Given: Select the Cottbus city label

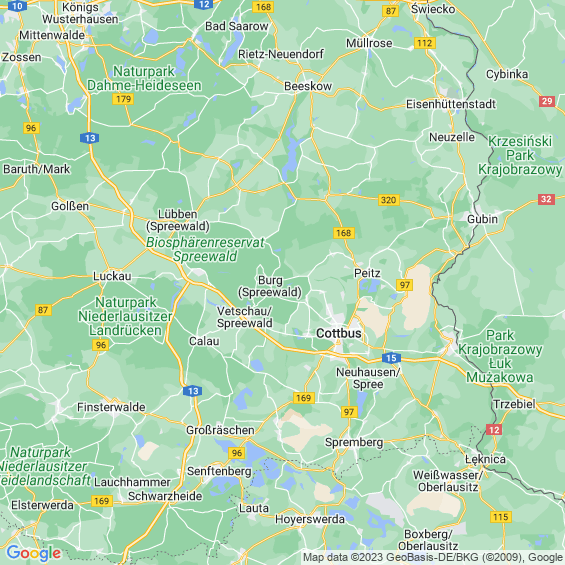Looking at the screenshot, I should (338, 333).
